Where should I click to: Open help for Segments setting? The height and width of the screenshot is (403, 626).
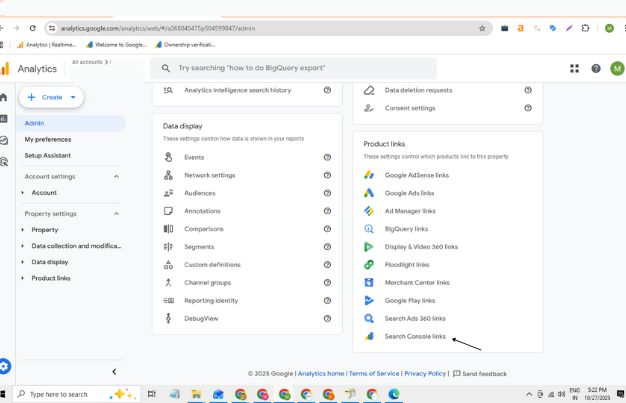click(327, 247)
